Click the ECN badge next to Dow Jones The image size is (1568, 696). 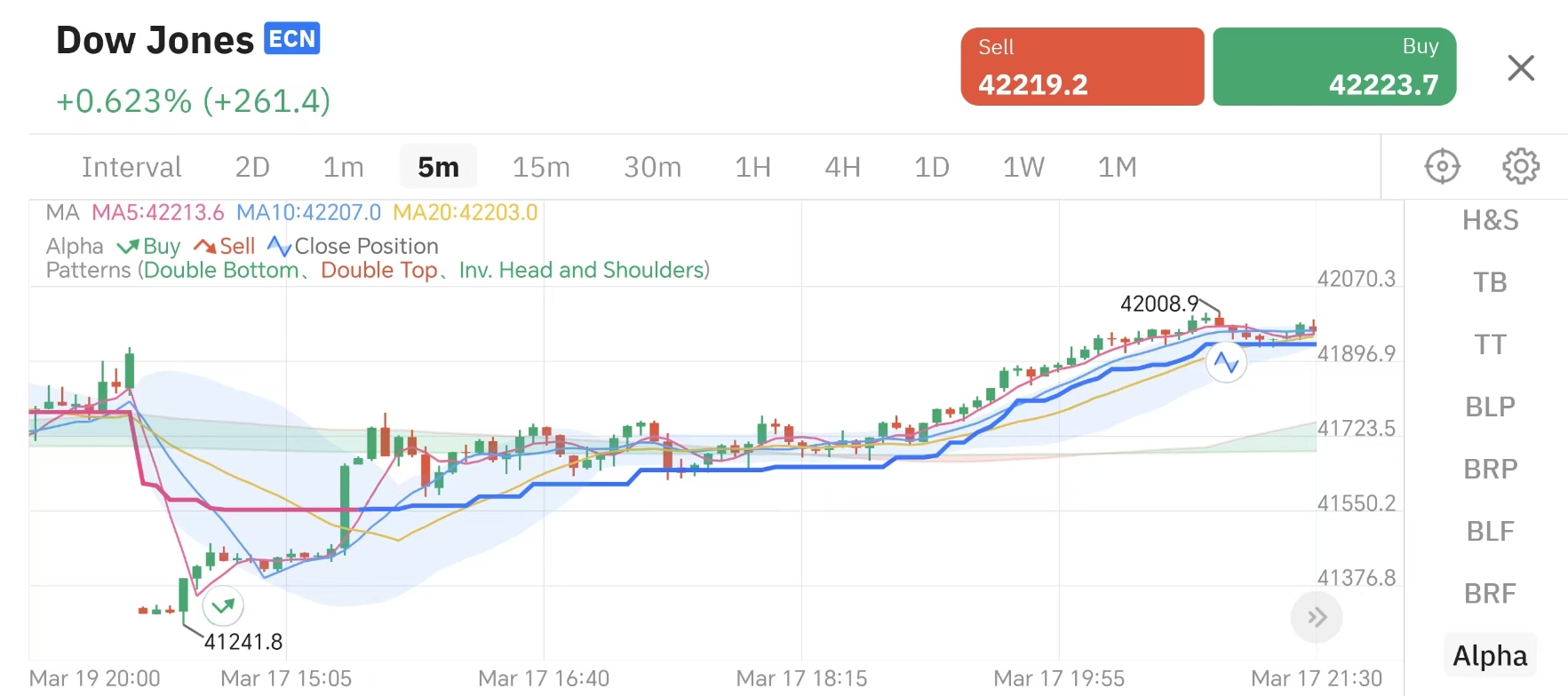291,39
